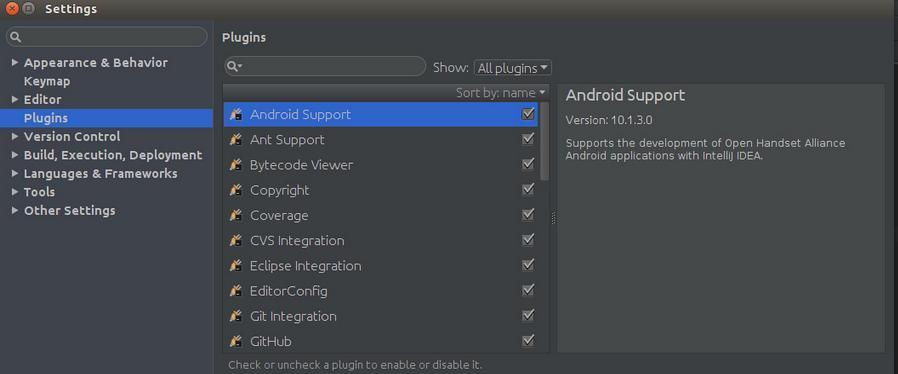Click the plugin list vertical scrollbar
The height and width of the screenshot is (374, 898).
click(545, 141)
